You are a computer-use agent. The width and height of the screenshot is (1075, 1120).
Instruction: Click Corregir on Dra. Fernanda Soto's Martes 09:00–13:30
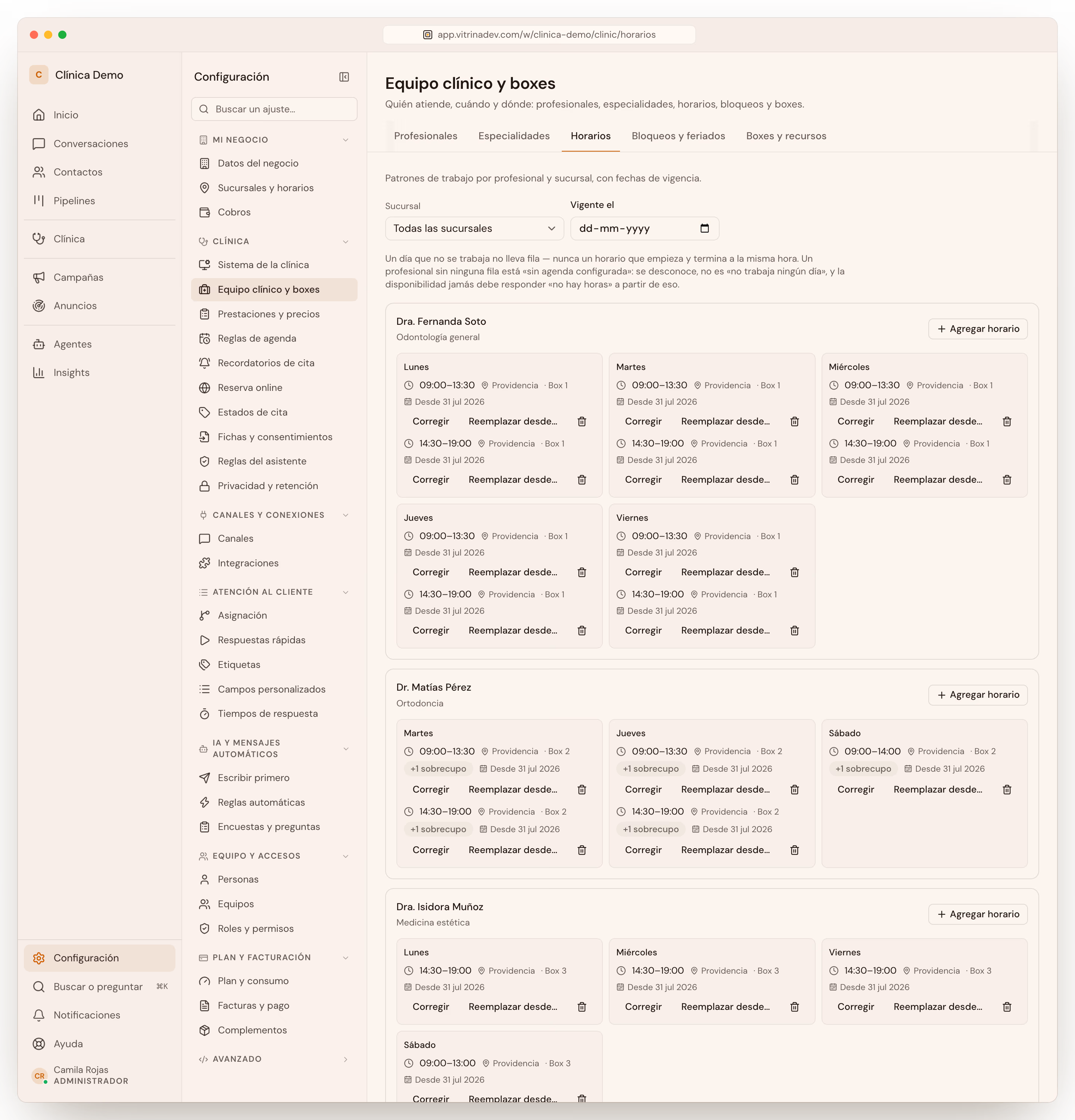click(643, 422)
